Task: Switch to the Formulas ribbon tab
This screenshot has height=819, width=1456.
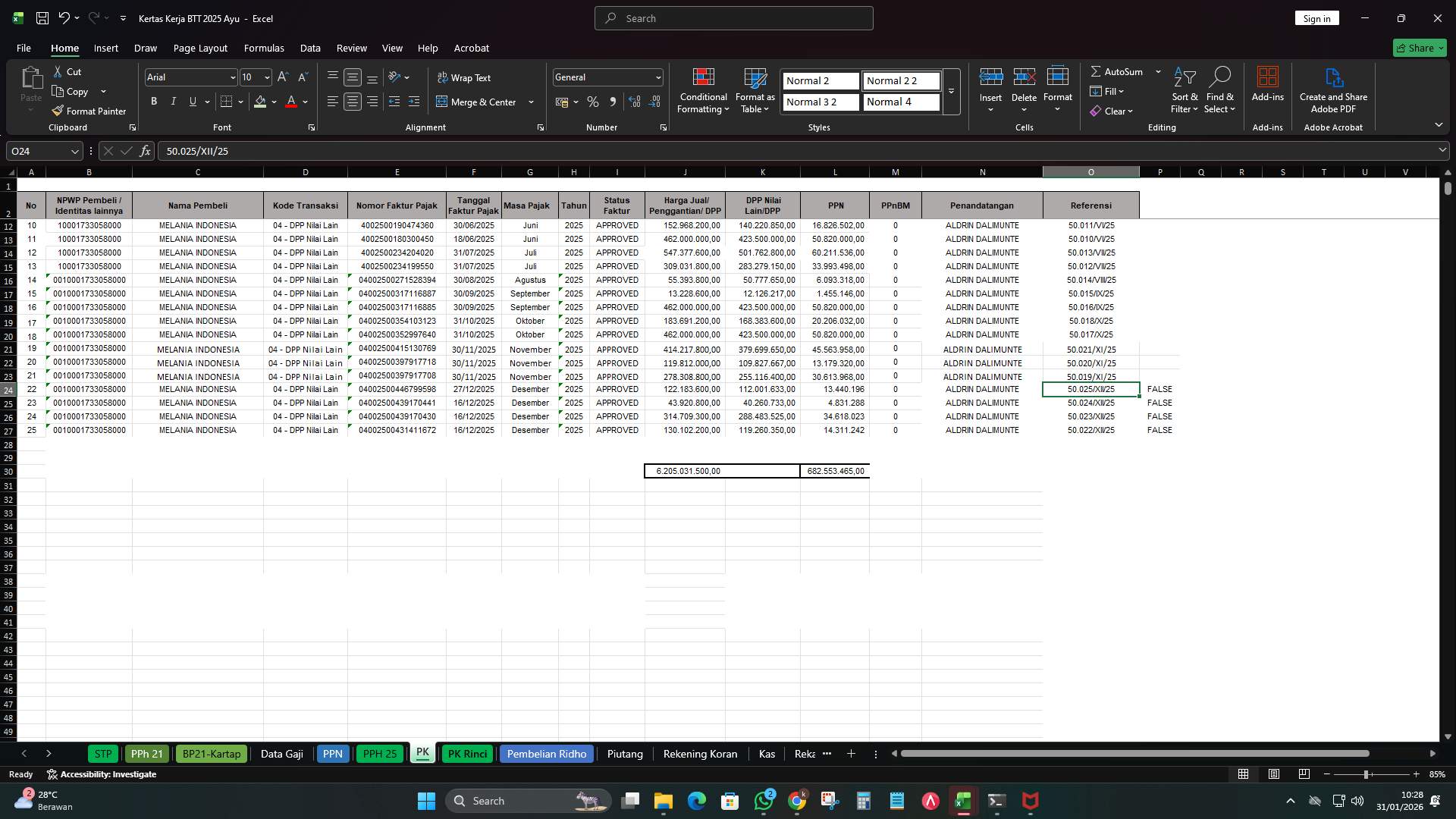Action: click(264, 48)
